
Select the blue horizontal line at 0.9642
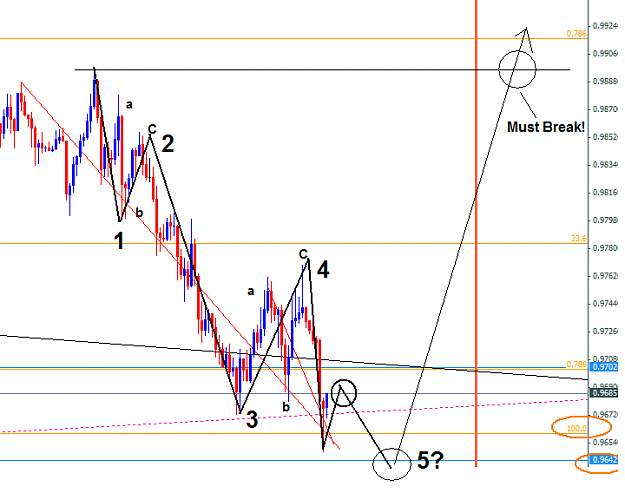point(294,461)
